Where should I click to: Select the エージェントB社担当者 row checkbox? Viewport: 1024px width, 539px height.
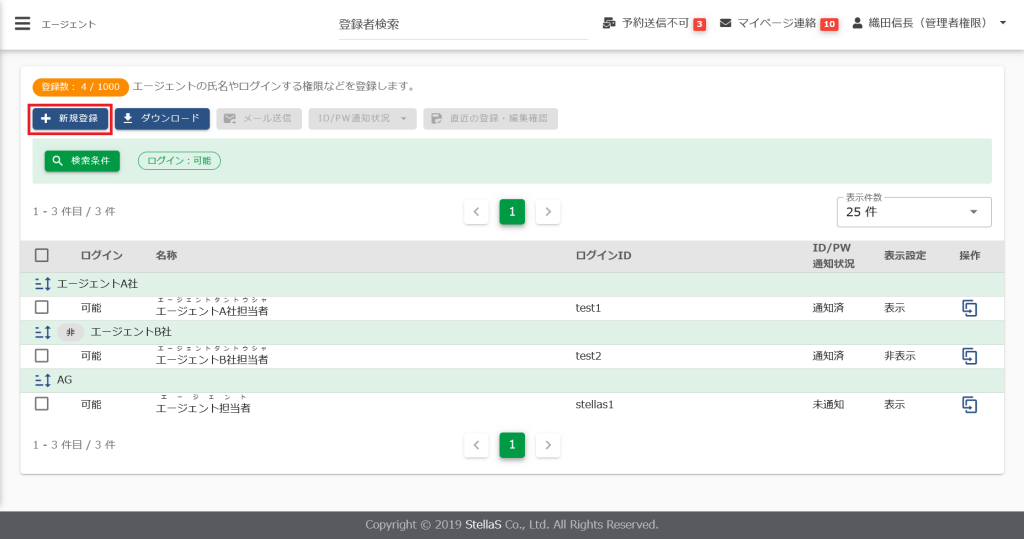(42, 356)
